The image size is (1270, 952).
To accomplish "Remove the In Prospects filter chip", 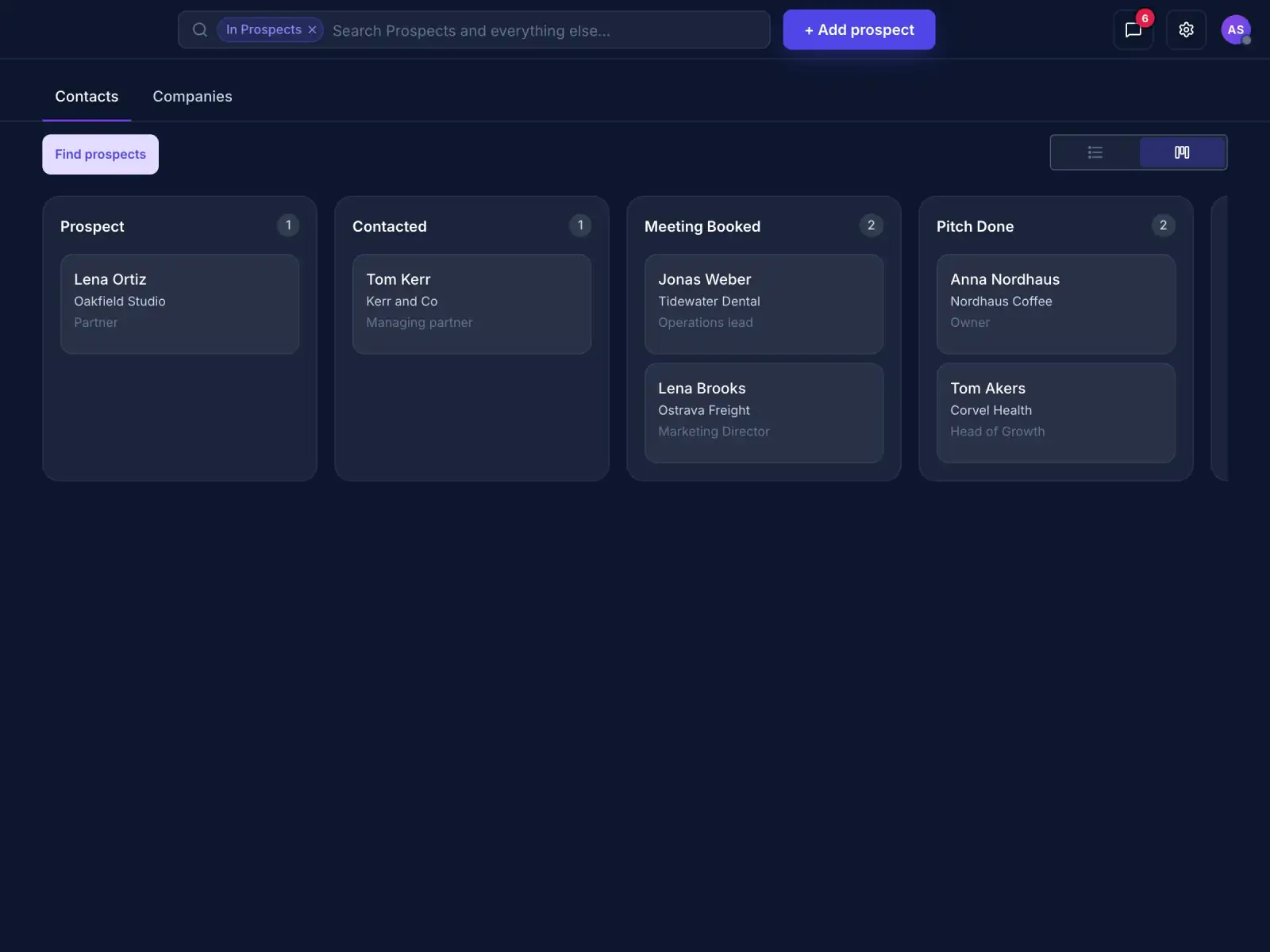I will 312,30.
